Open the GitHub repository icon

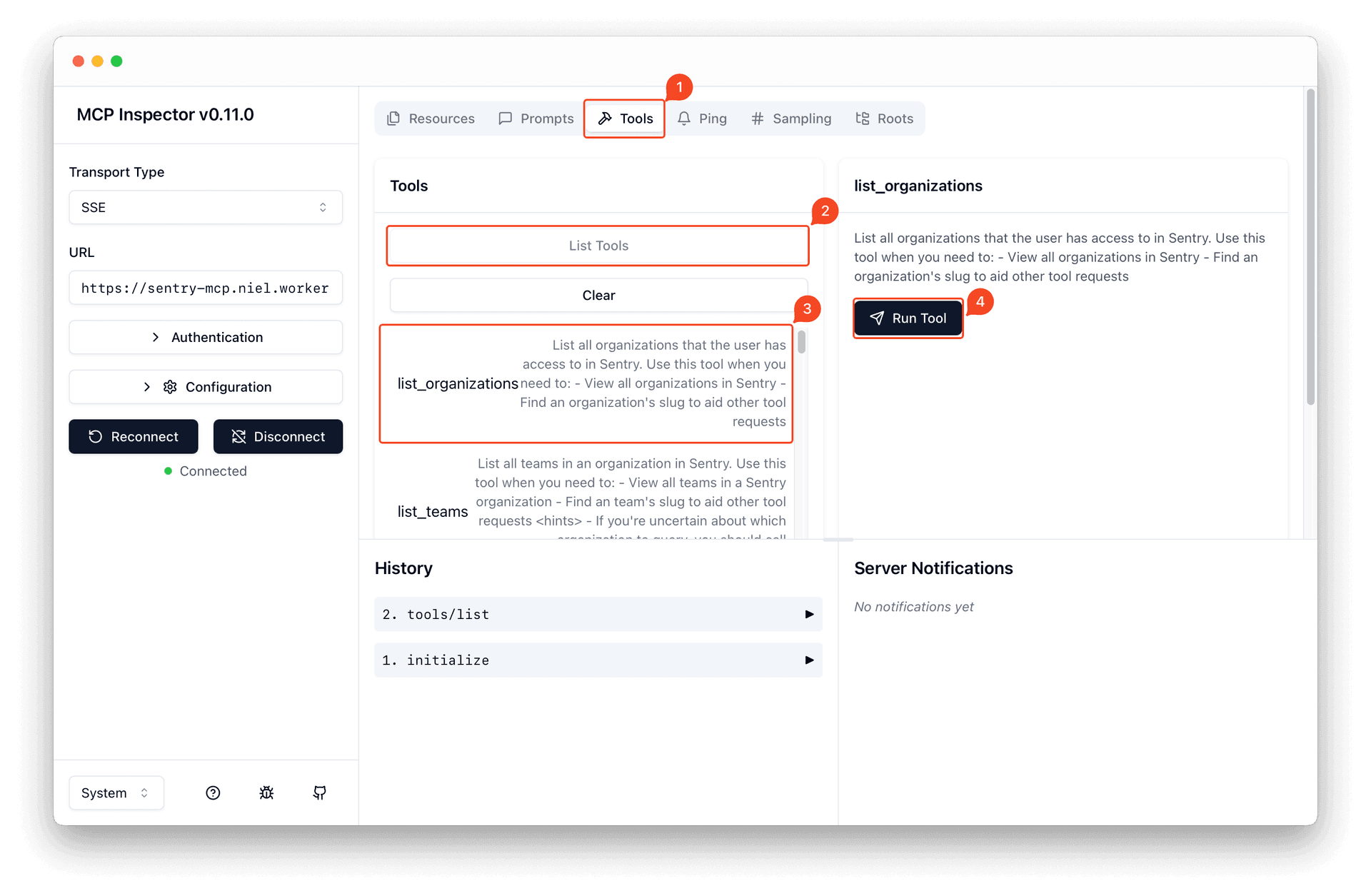[x=320, y=792]
